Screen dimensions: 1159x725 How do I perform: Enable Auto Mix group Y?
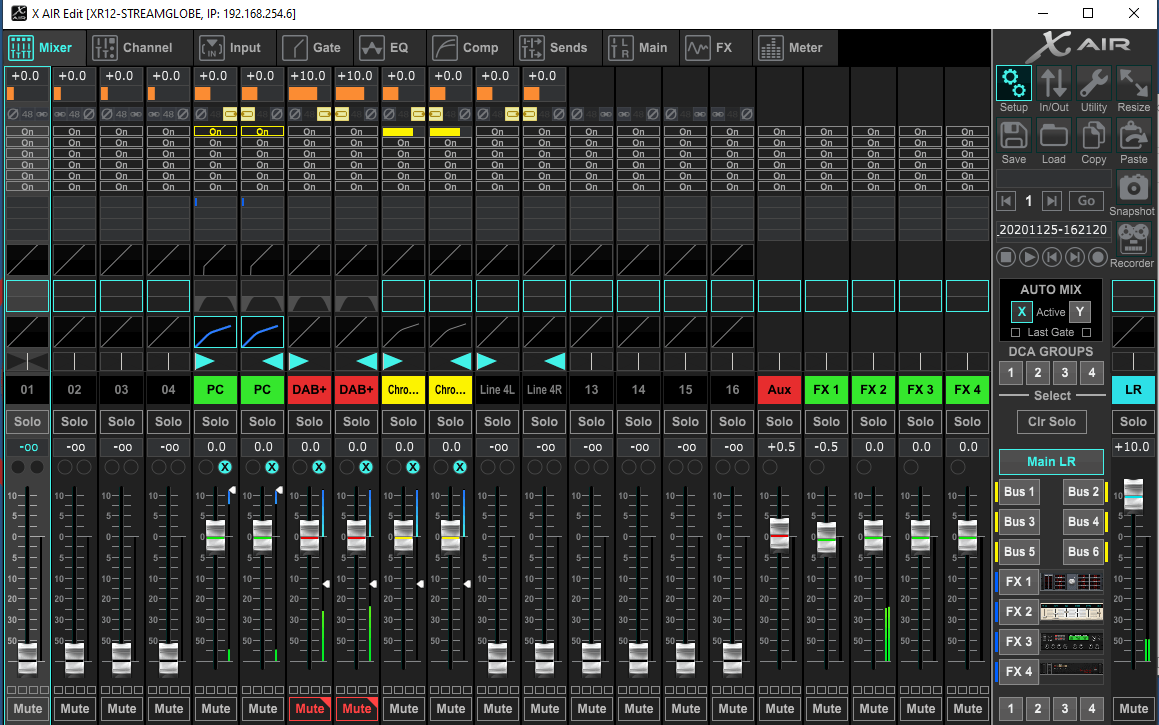coord(1079,312)
